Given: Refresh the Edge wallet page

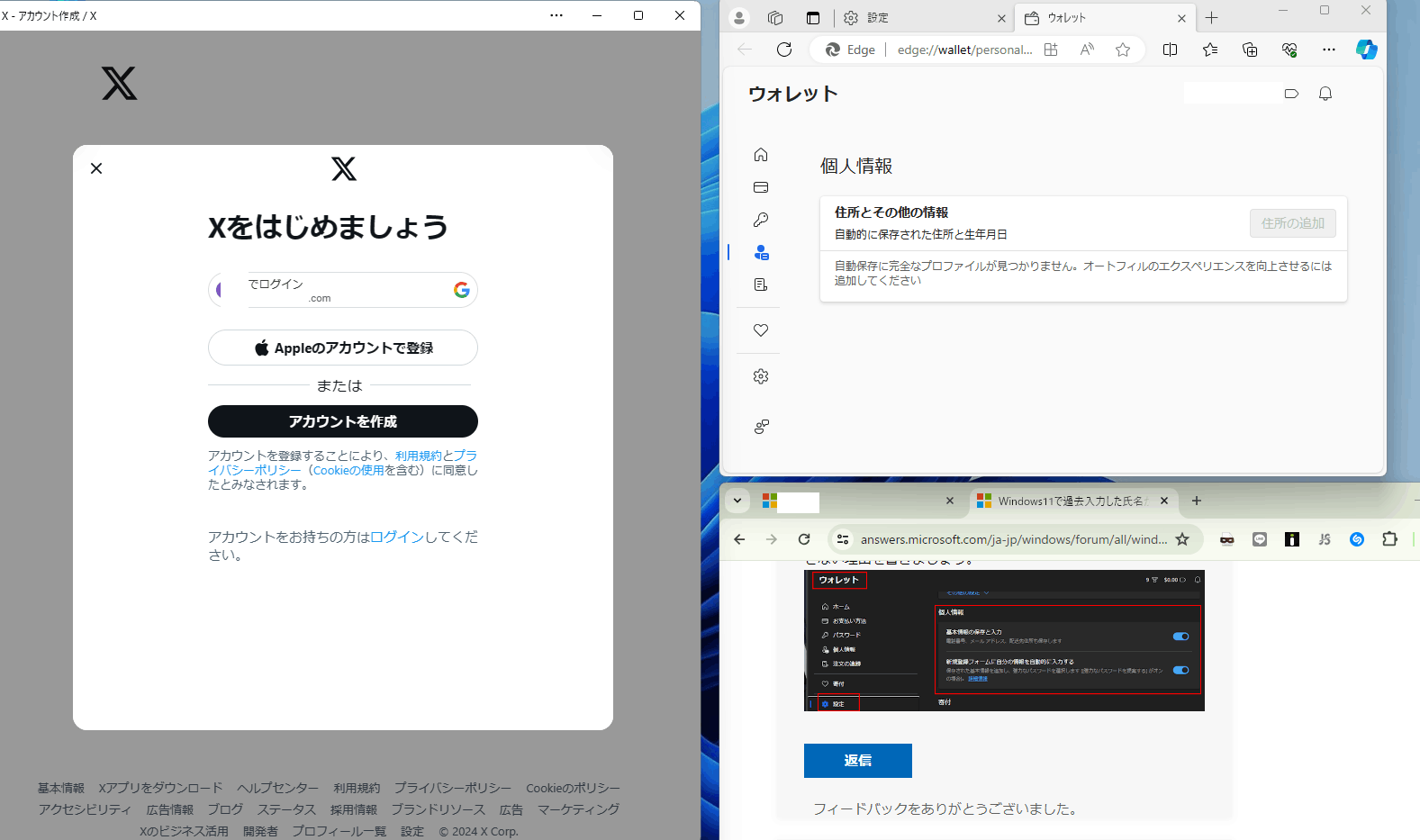Looking at the screenshot, I should click(784, 50).
